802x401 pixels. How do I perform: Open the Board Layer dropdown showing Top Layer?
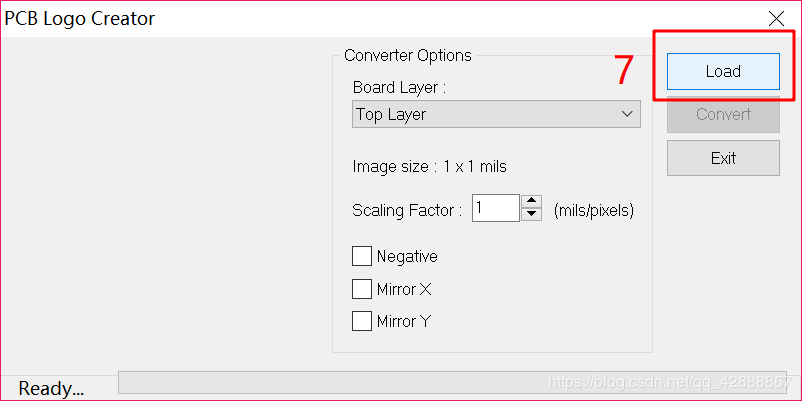pyautogui.click(x=496, y=114)
